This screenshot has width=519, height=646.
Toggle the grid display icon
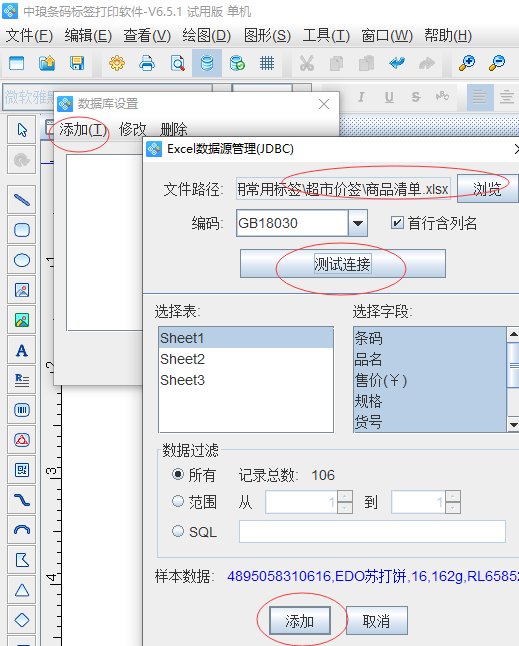click(x=267, y=63)
